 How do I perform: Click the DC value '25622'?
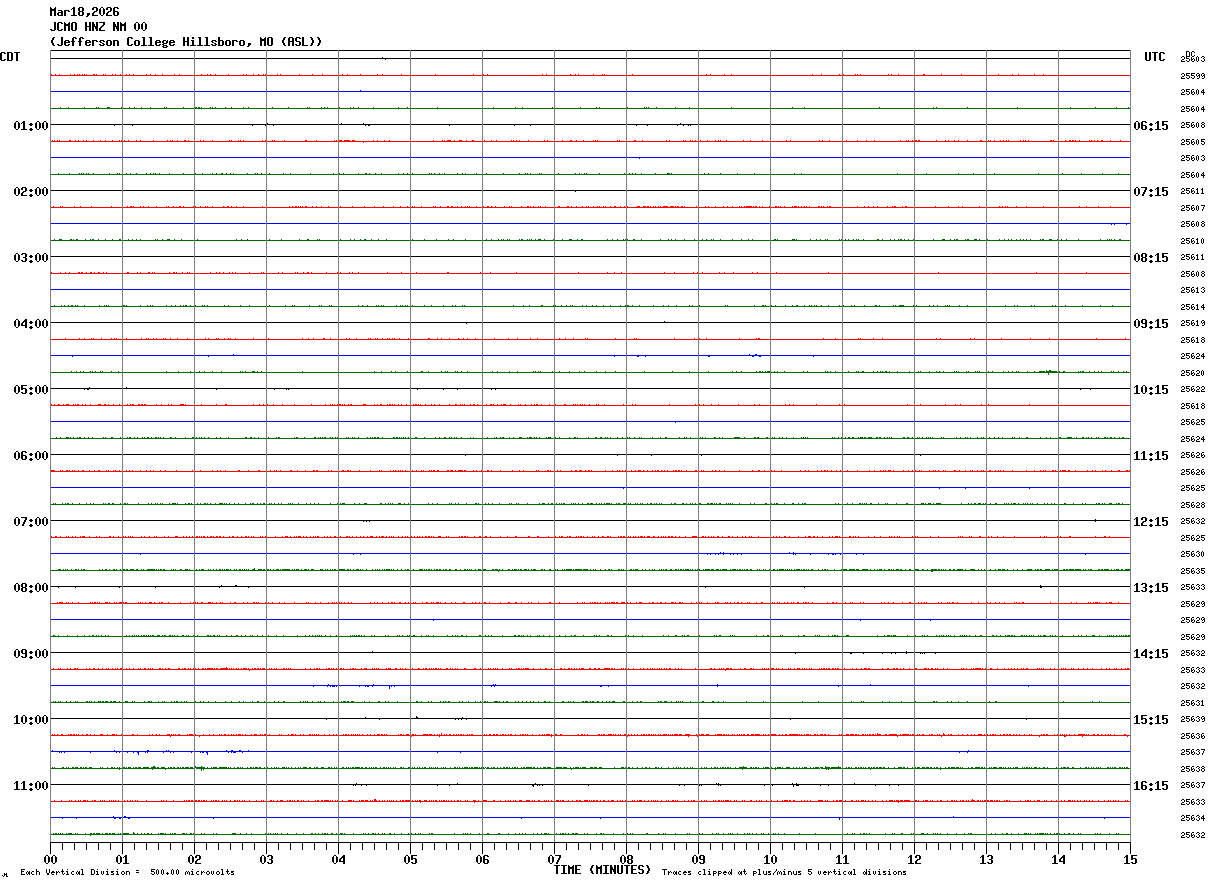(x=1192, y=389)
